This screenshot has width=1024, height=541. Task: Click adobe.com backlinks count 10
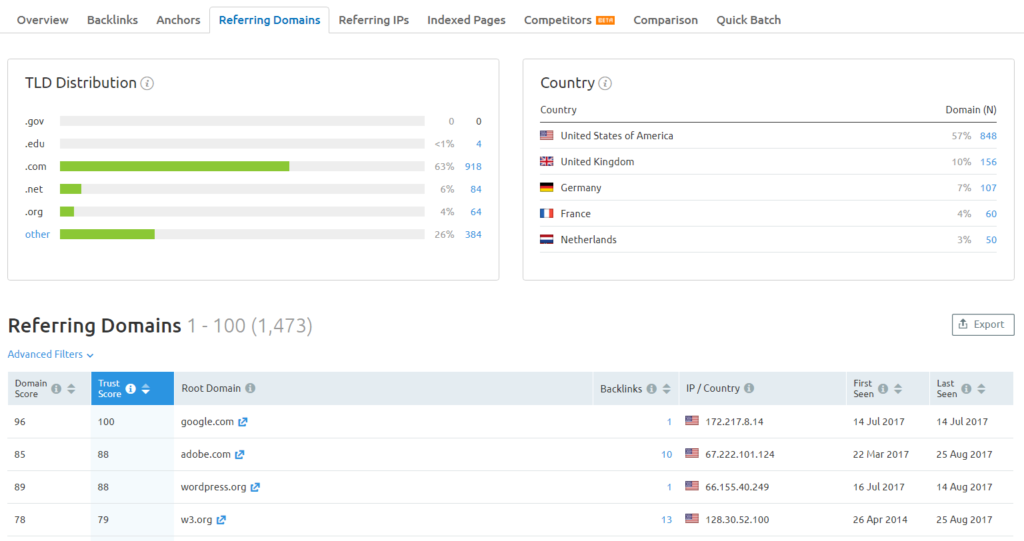click(x=666, y=455)
